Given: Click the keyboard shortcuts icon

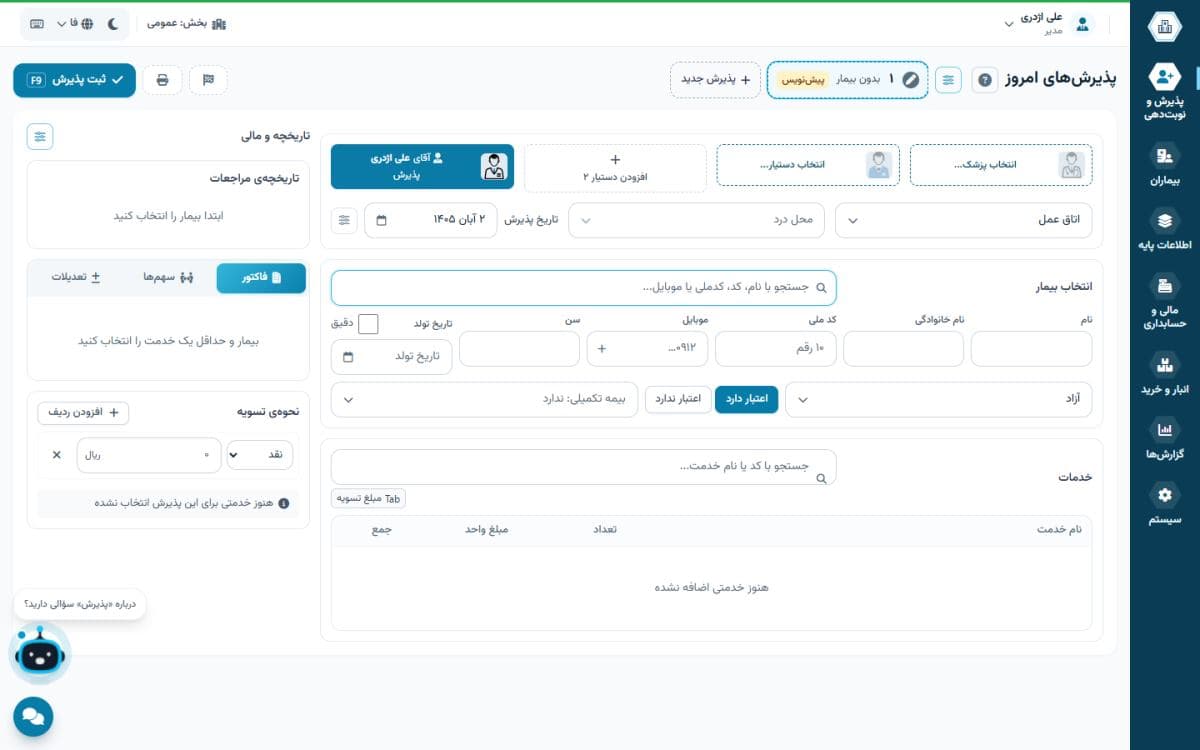Looking at the screenshot, I should (x=37, y=23).
